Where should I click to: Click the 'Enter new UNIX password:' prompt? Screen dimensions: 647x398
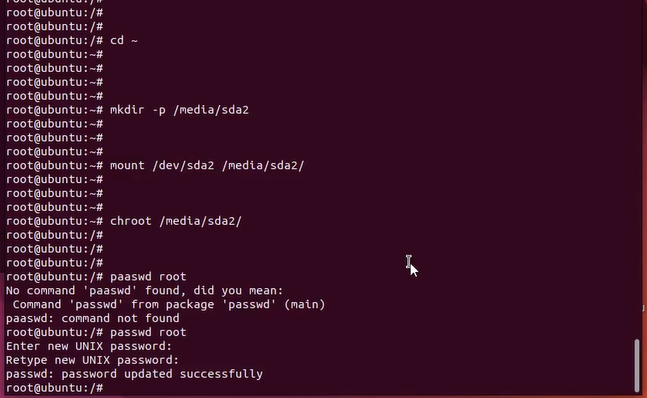coord(89,346)
